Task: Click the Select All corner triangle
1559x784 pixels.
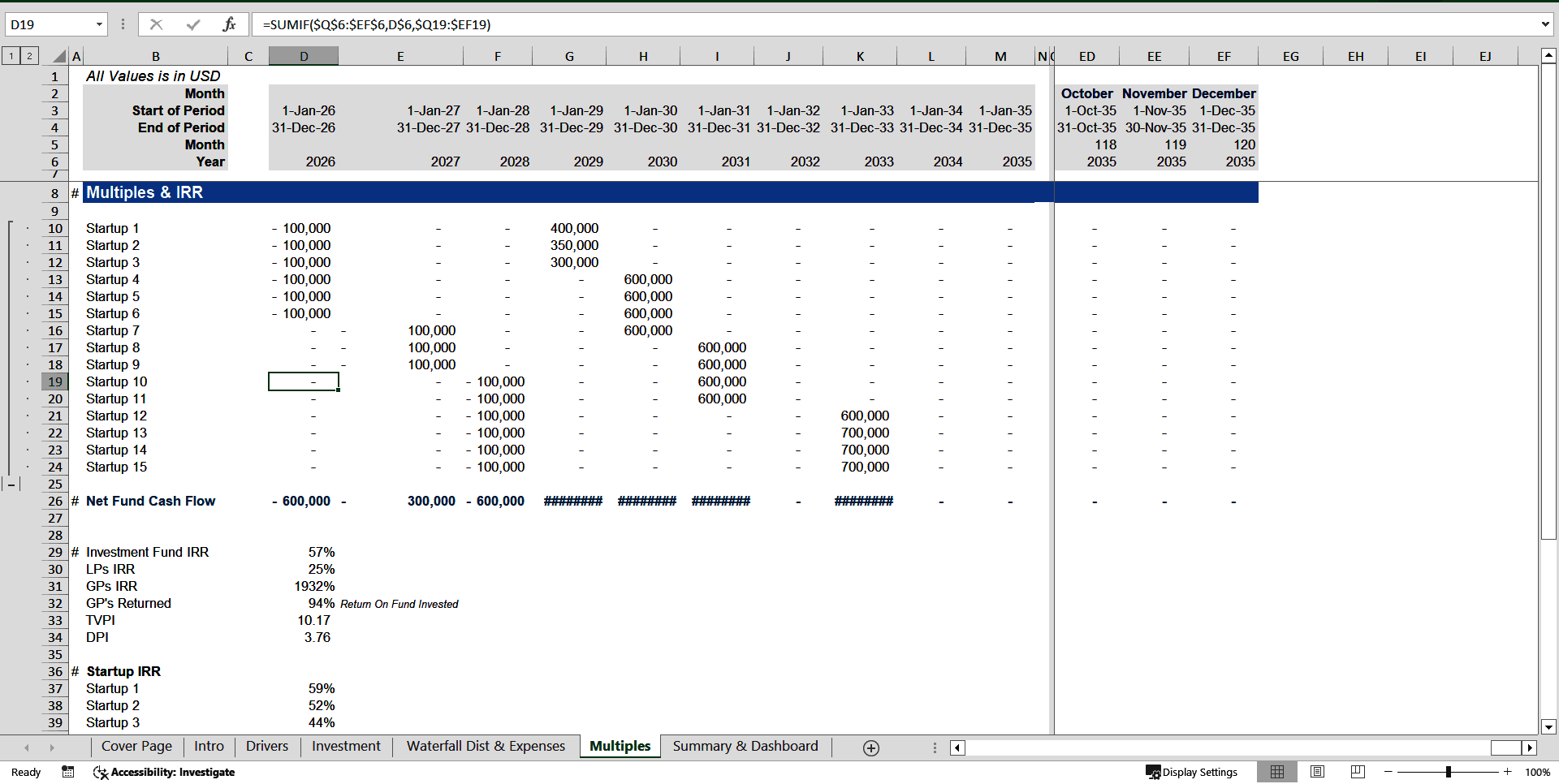Action: (58, 56)
